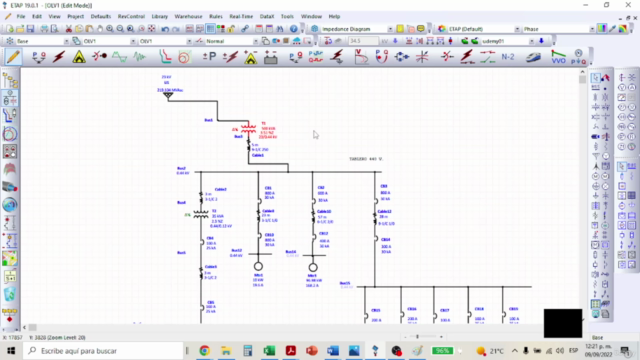
Task: Open the Battery Sizing icon
Action: (271, 57)
